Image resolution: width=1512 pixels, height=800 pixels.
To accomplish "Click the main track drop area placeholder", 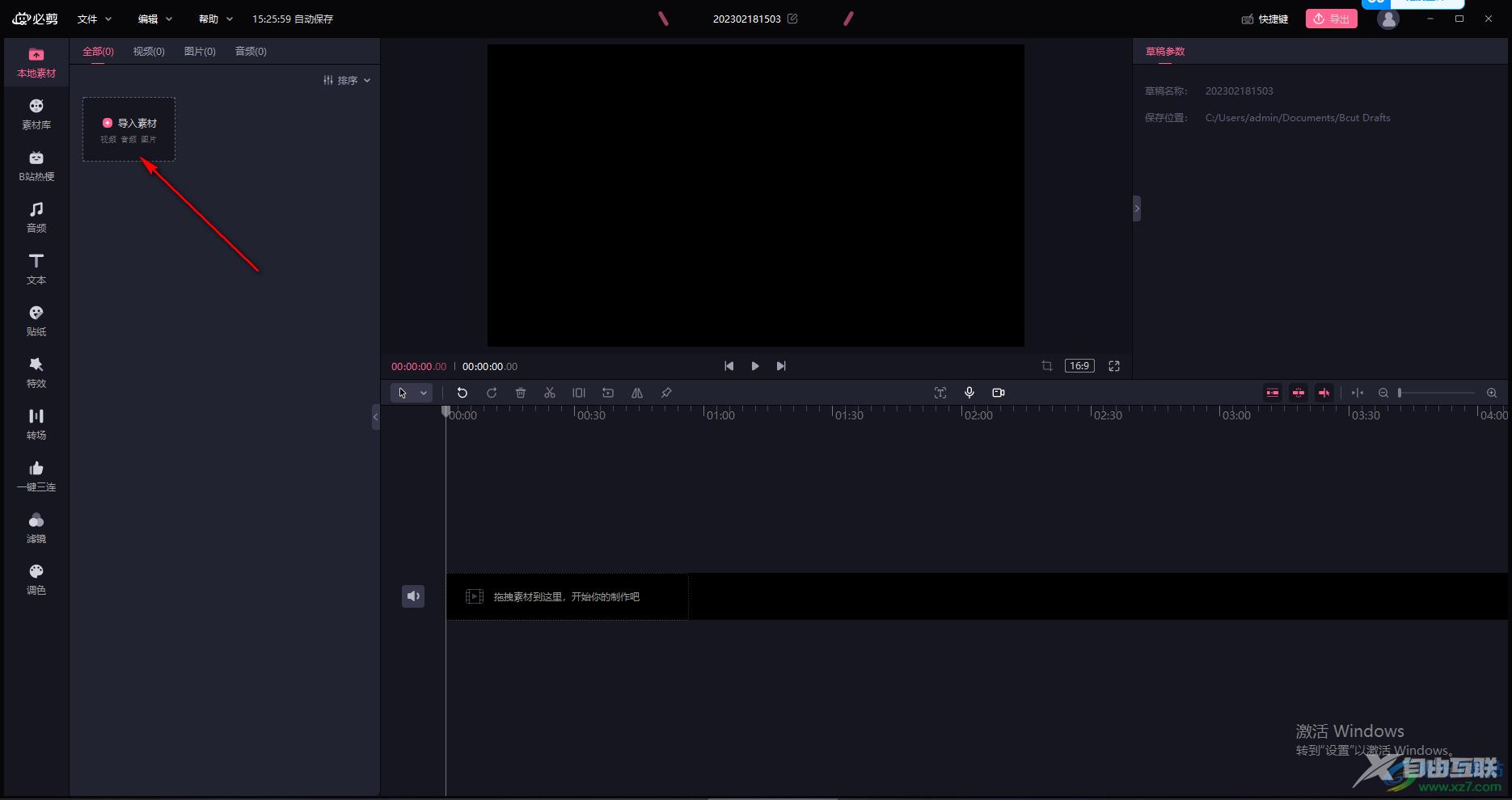I will pos(567,596).
